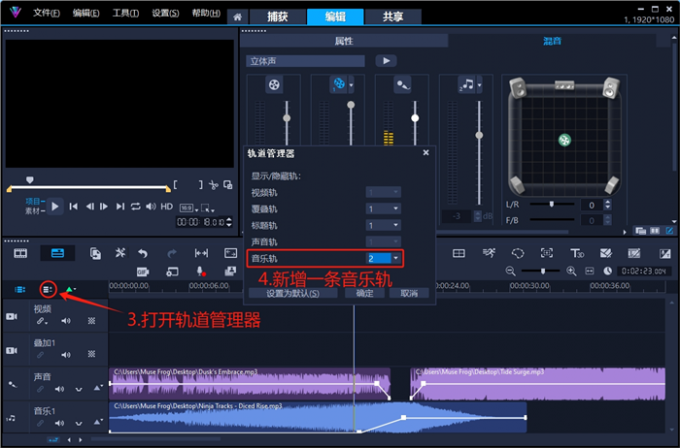Open the 覆叠轨 track count dropdown
Screen dimensions: 680x448
pos(396,209)
